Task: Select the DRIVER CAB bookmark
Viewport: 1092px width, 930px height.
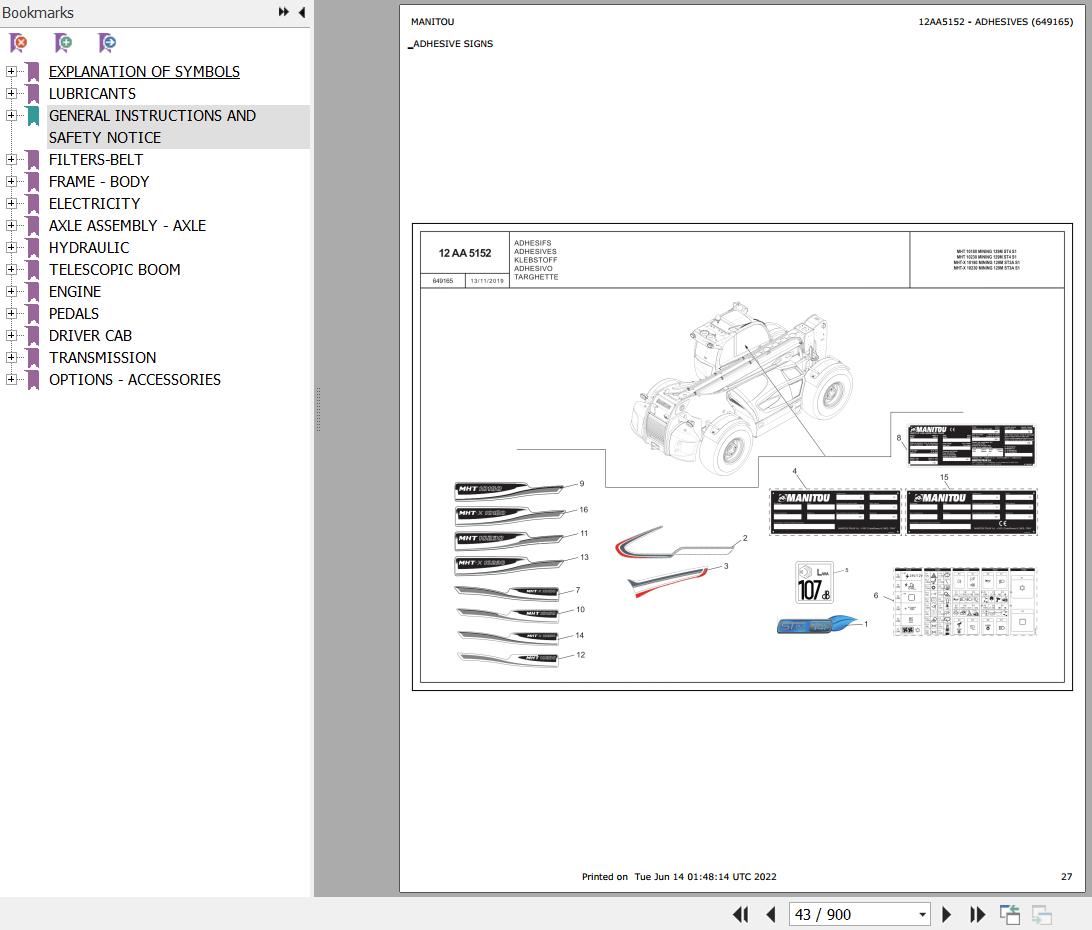Action: pos(90,336)
